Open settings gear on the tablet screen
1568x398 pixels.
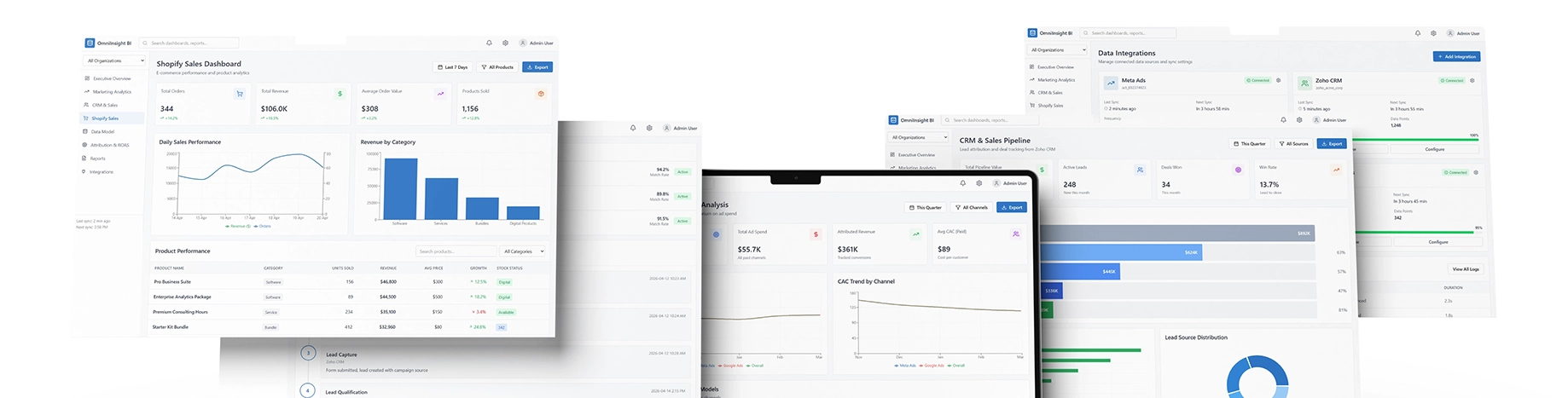pos(979,183)
